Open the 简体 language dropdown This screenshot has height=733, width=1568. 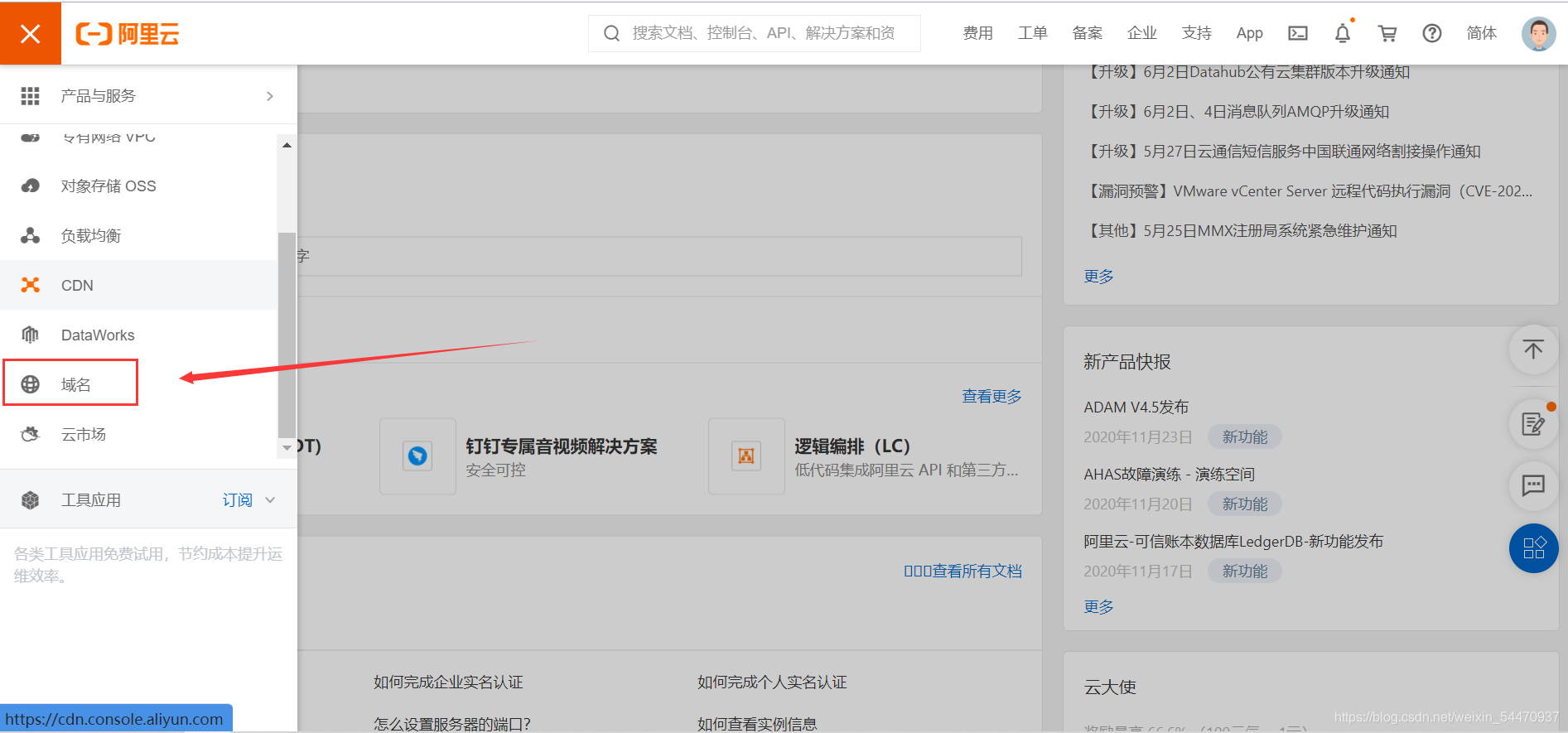pos(1482,33)
